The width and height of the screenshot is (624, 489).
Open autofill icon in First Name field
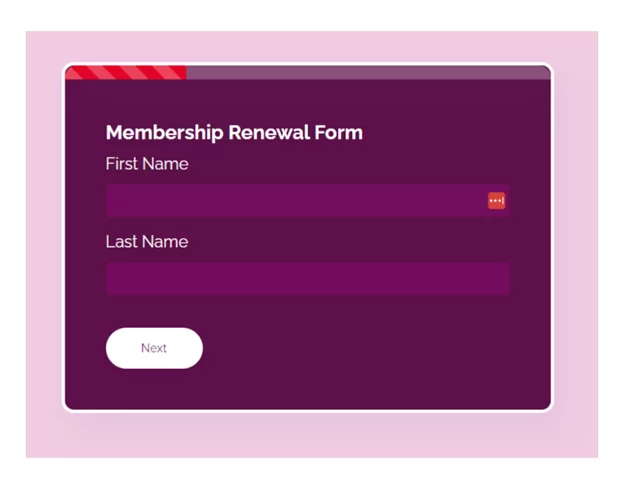[x=496, y=201]
